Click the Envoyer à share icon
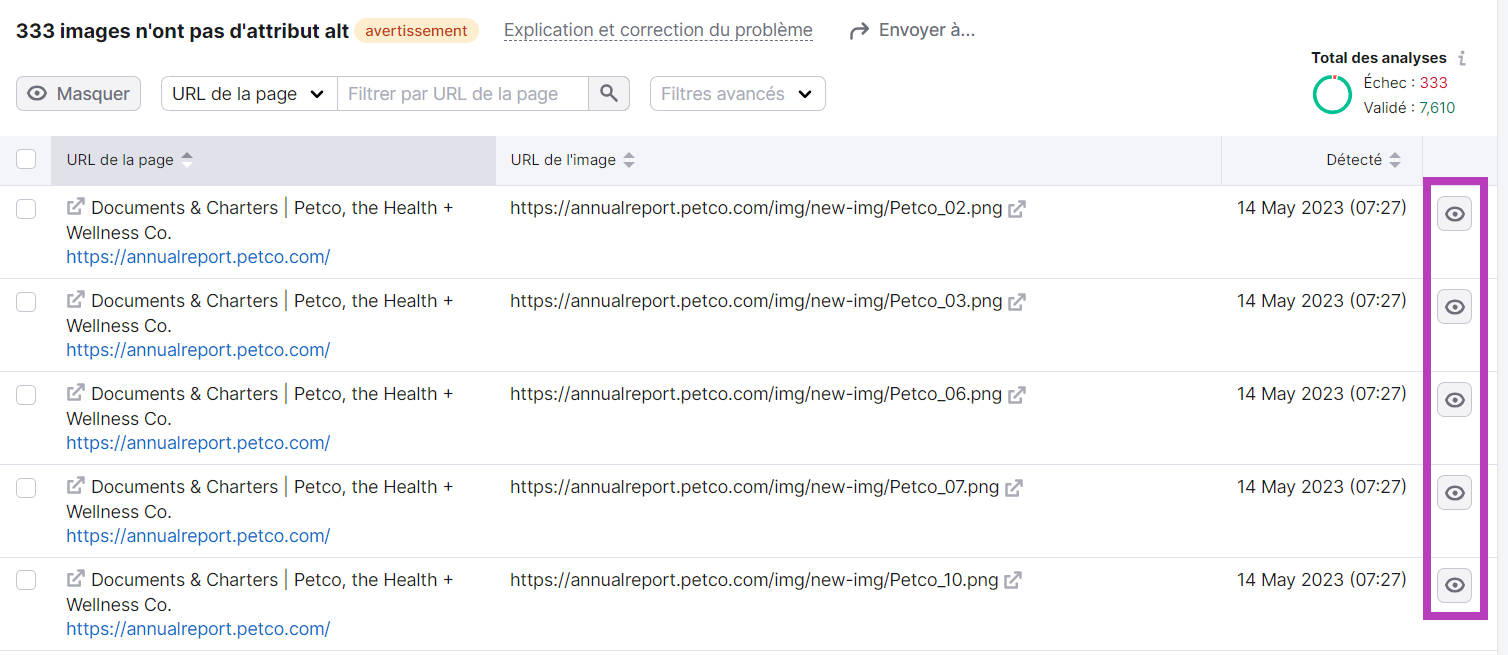Image resolution: width=1508 pixels, height=655 pixels. [x=859, y=30]
